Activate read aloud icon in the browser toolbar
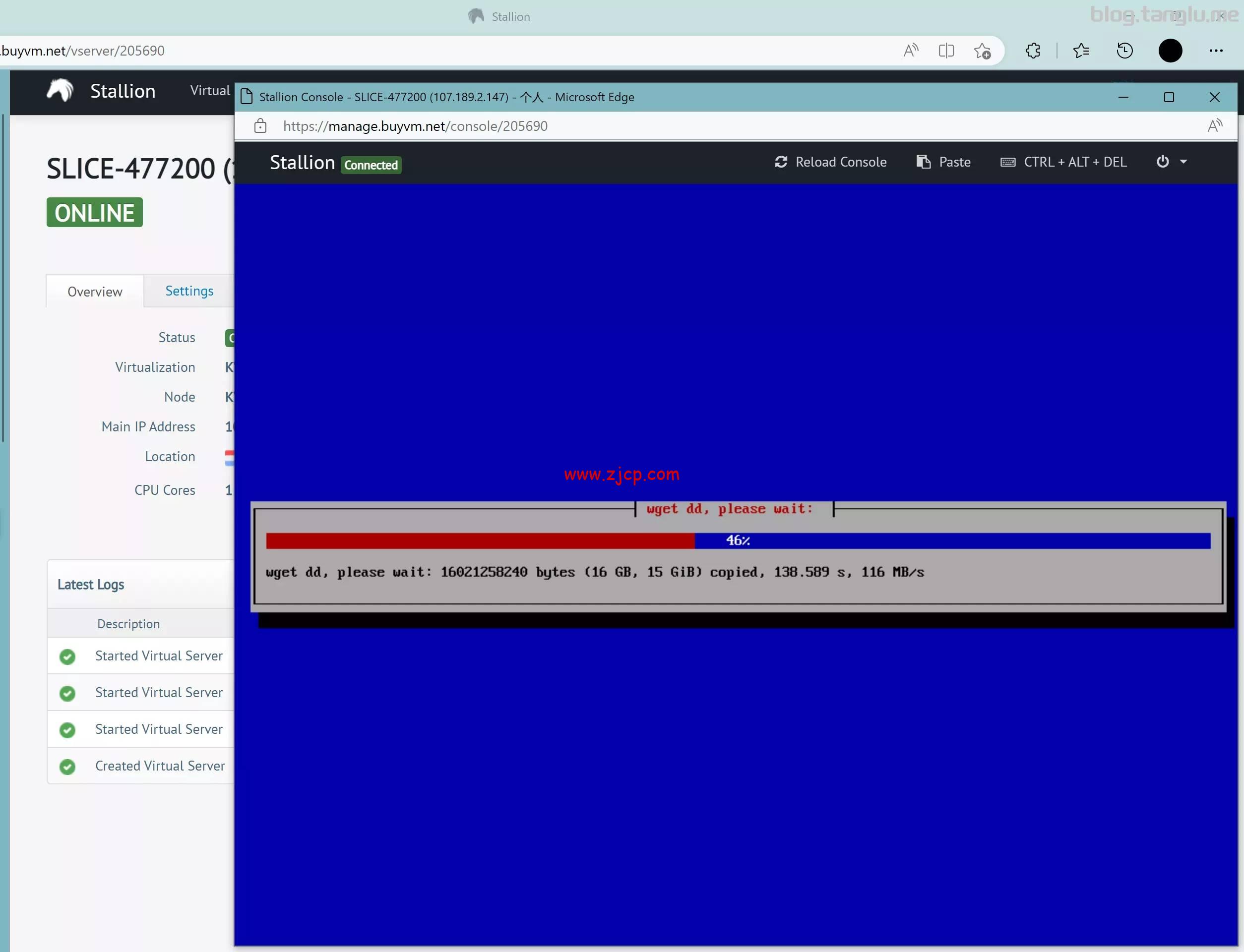Image resolution: width=1244 pixels, height=952 pixels. point(911,51)
